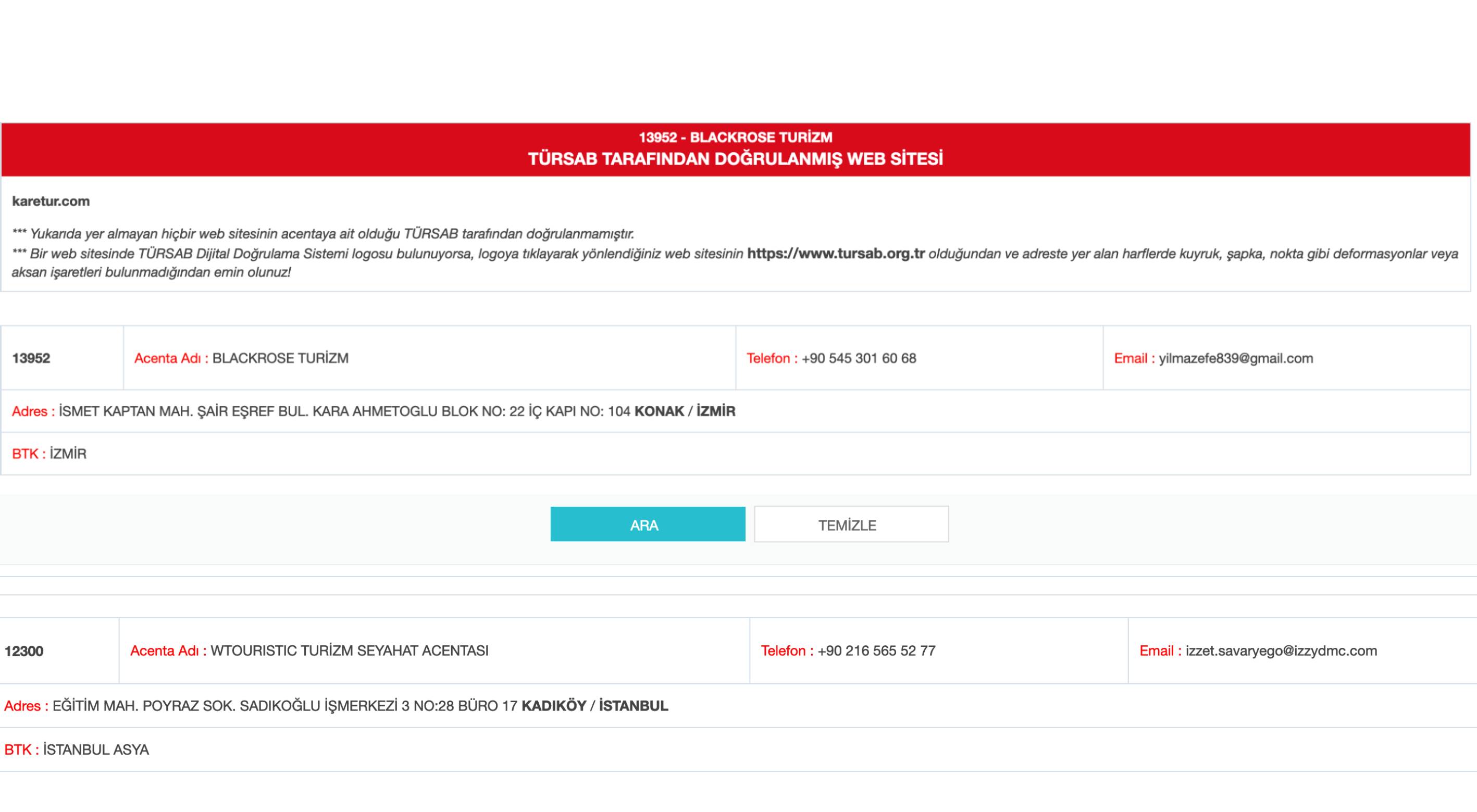Select the EĞİTİM MAH. POYRAZ SOK. address row
This screenshot has width=1477, height=812.
point(739,706)
